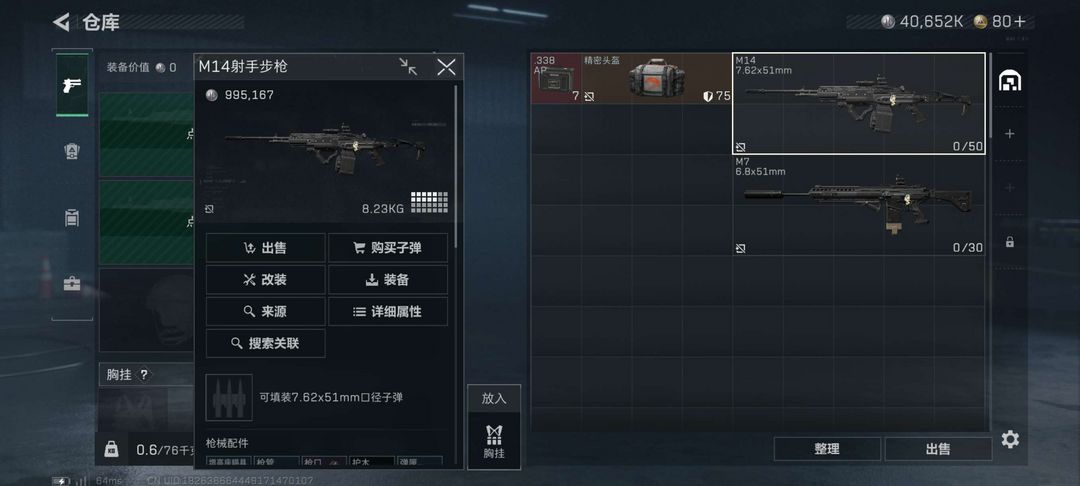1080x486 pixels.
Task: Click 购买子弹 to buy ammo
Action: pyautogui.click(x=388, y=248)
